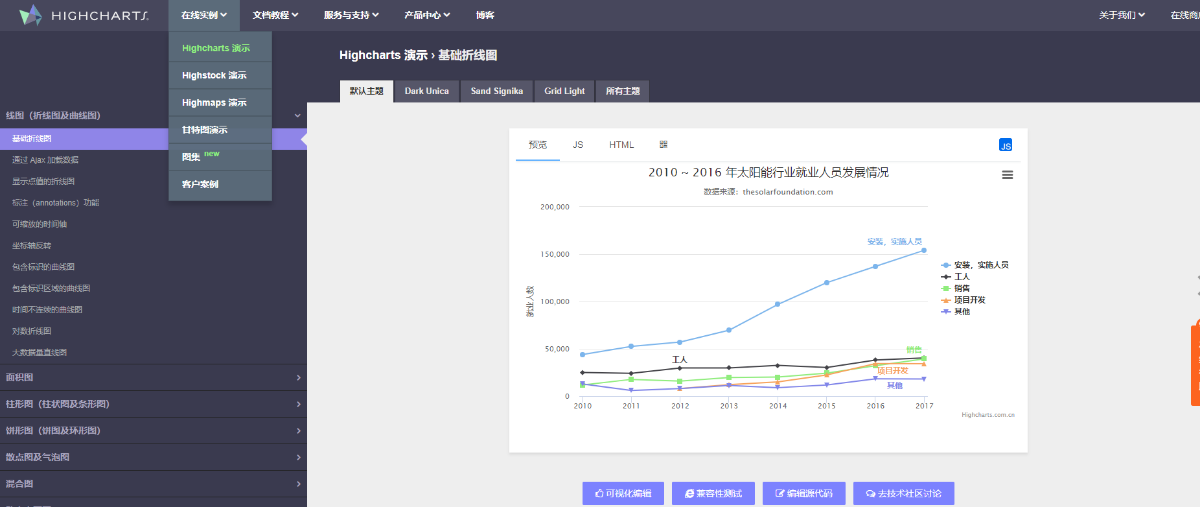Image resolution: width=1200 pixels, height=507 pixels.
Task: Switch to the Grid Light theme tab
Action: [x=564, y=91]
